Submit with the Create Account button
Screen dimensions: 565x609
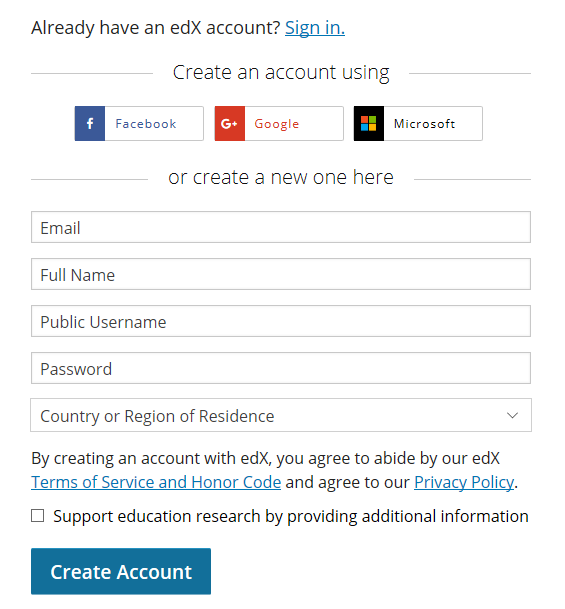pyautogui.click(x=121, y=571)
